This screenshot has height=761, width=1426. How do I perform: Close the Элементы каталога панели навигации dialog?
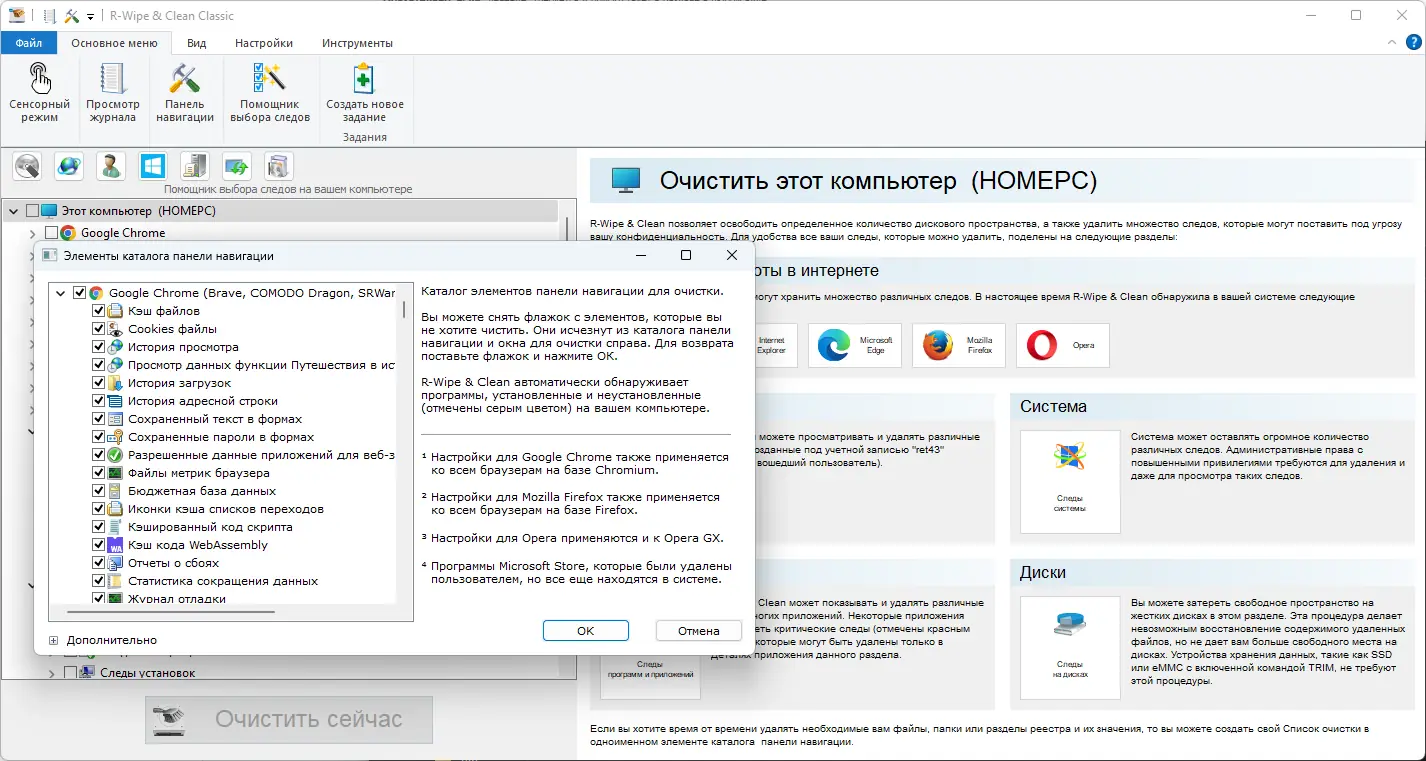(x=731, y=255)
